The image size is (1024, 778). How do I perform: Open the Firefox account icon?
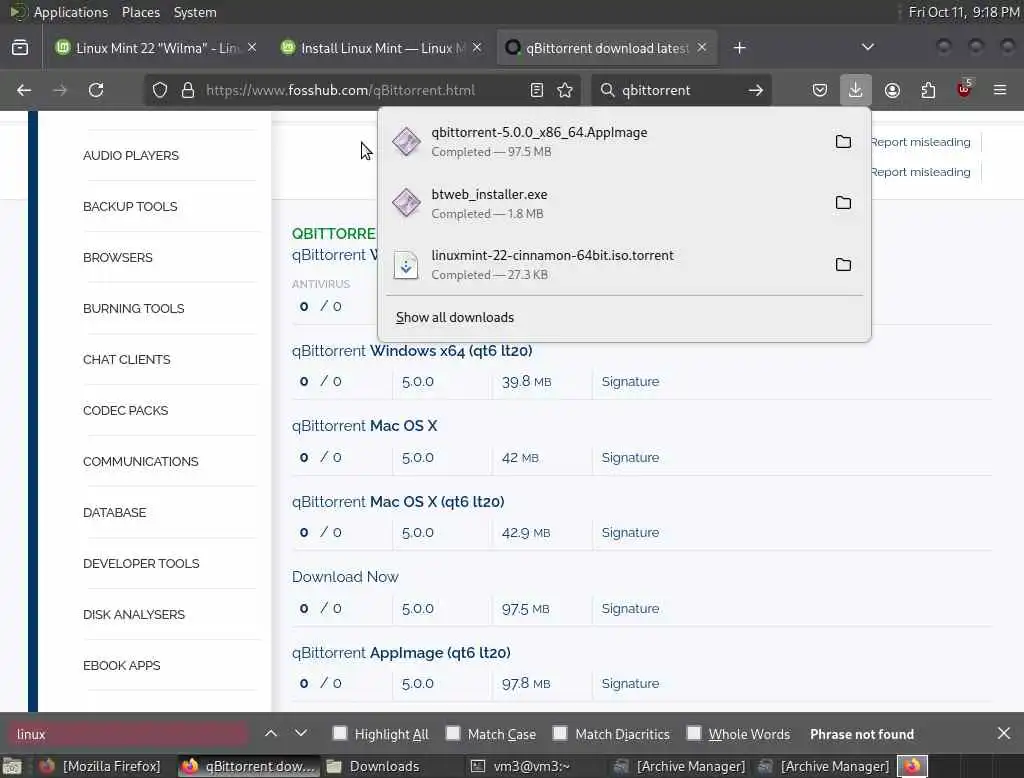pyautogui.click(x=892, y=90)
